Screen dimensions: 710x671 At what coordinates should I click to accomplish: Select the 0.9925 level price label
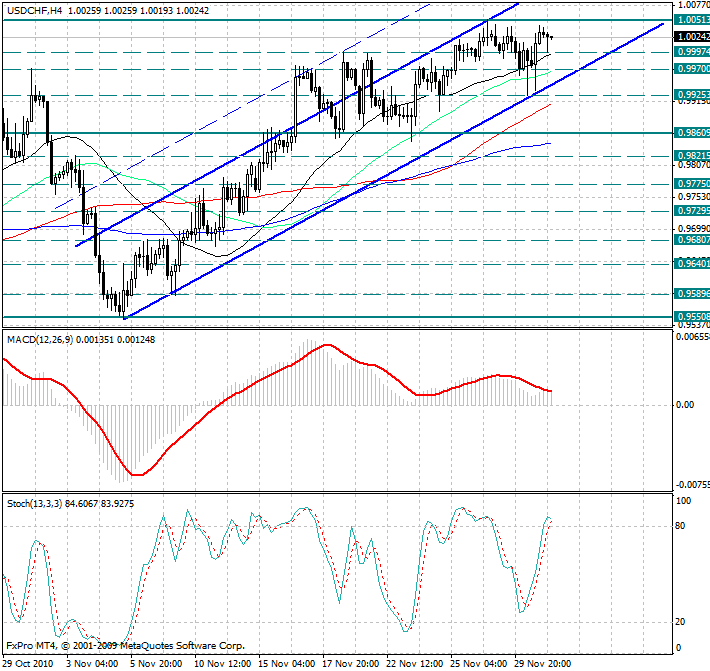pos(692,95)
